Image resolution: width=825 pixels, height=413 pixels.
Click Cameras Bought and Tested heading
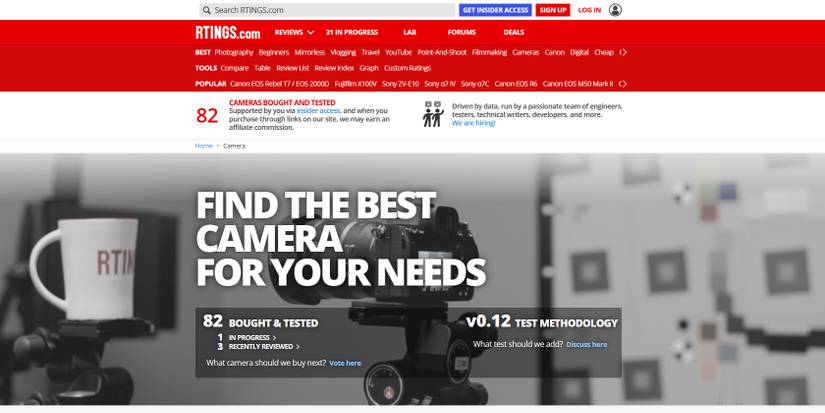tap(282, 103)
